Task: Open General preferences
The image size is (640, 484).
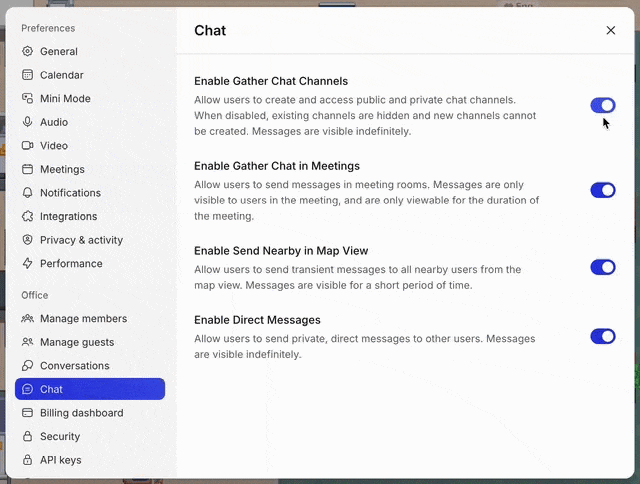Action: [x=90, y=51]
